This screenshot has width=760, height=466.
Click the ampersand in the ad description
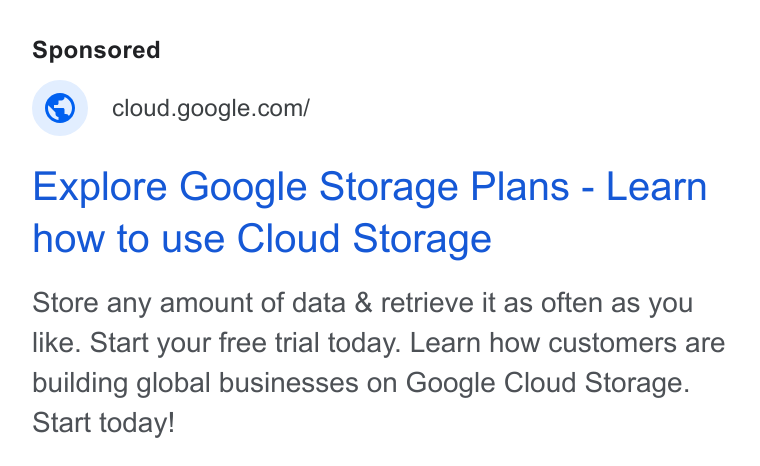tap(364, 303)
